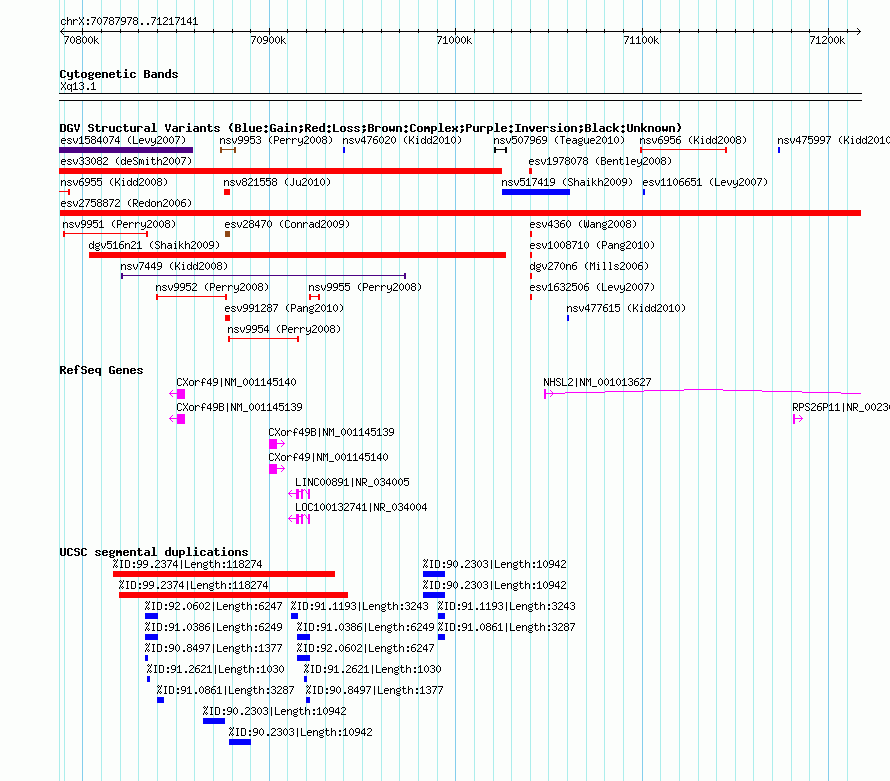Select nsv9952 (Perry2008) variant label
This screenshot has width=890, height=781.
click(212, 287)
